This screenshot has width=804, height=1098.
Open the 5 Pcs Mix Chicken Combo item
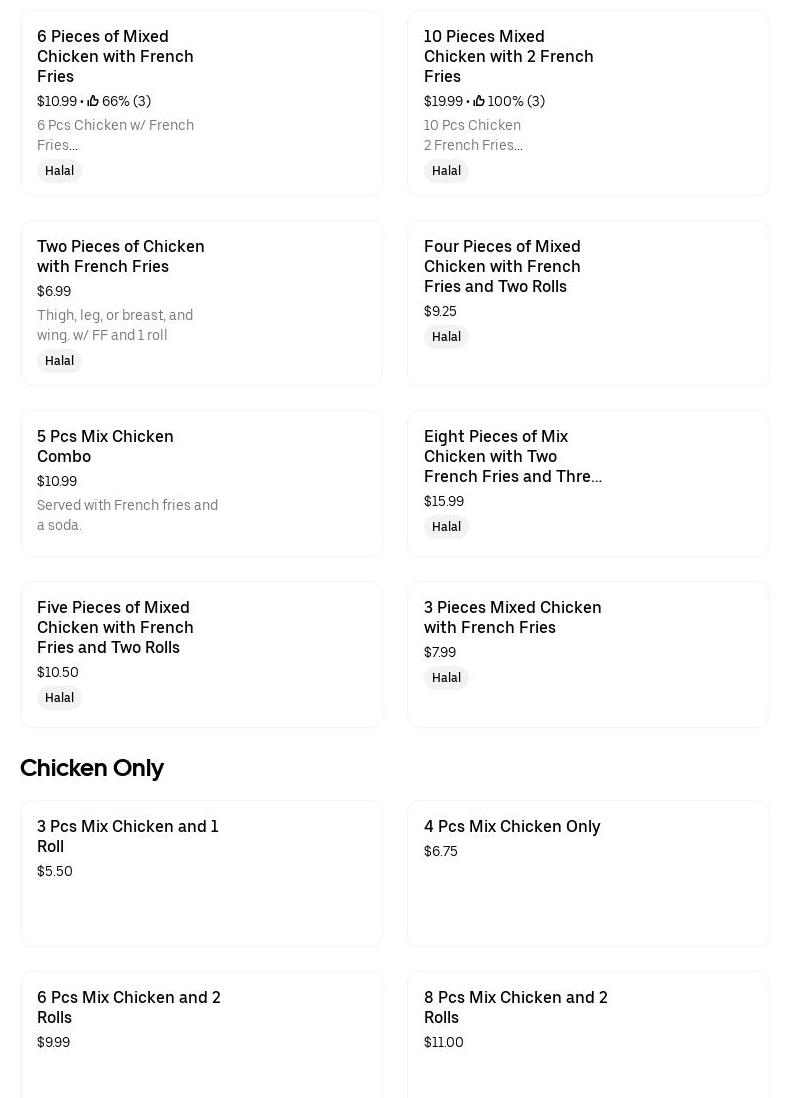click(105, 446)
